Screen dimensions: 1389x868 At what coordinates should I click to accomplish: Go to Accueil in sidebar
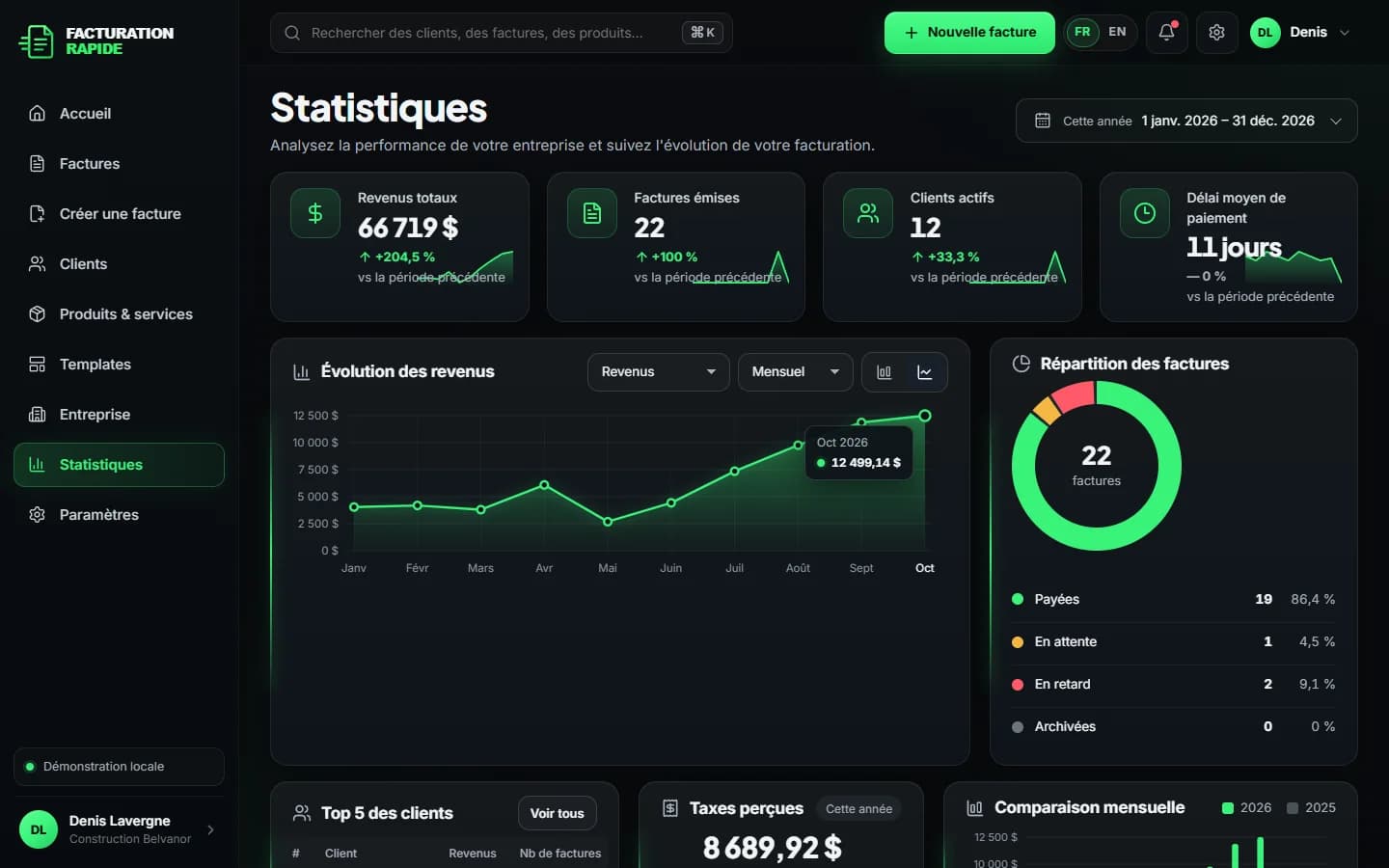coord(119,114)
